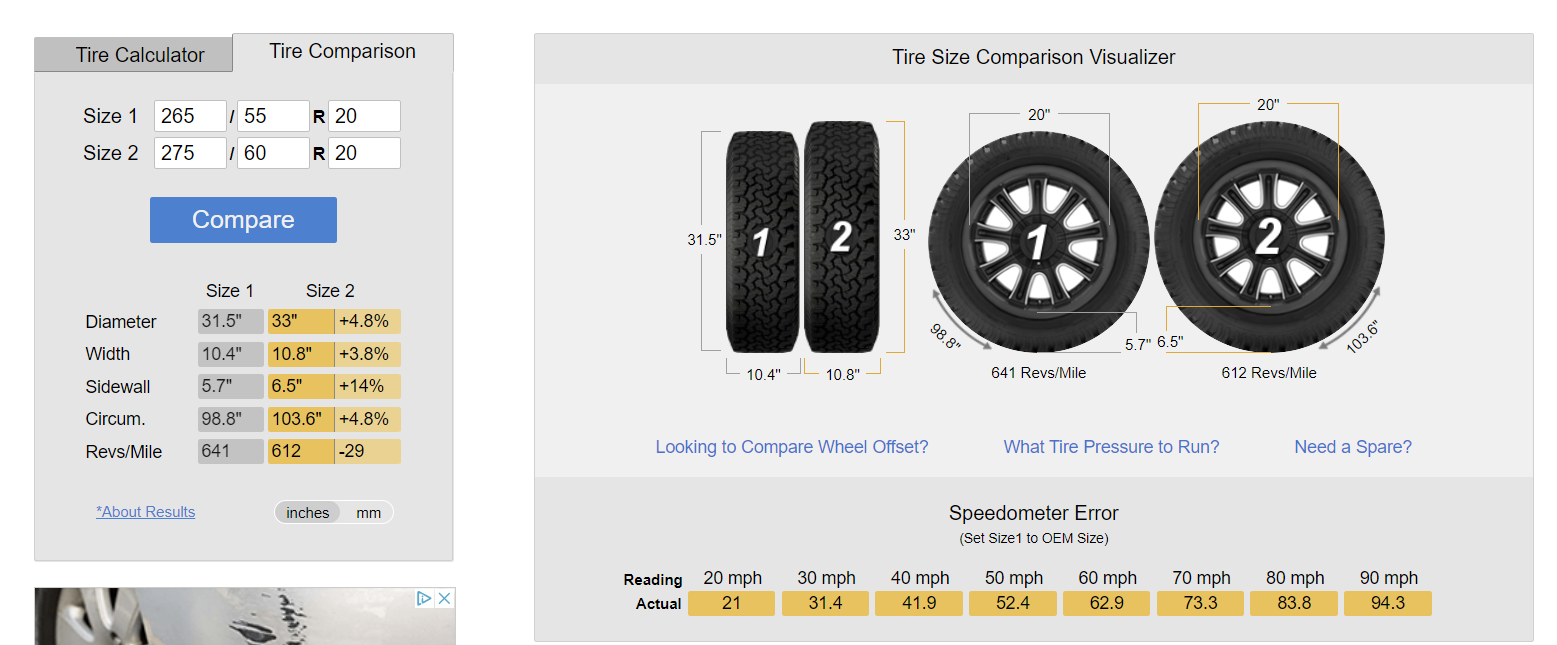The width and height of the screenshot is (1557, 645).
Task: Click the side-view wheel labeled 2
Action: click(1269, 237)
